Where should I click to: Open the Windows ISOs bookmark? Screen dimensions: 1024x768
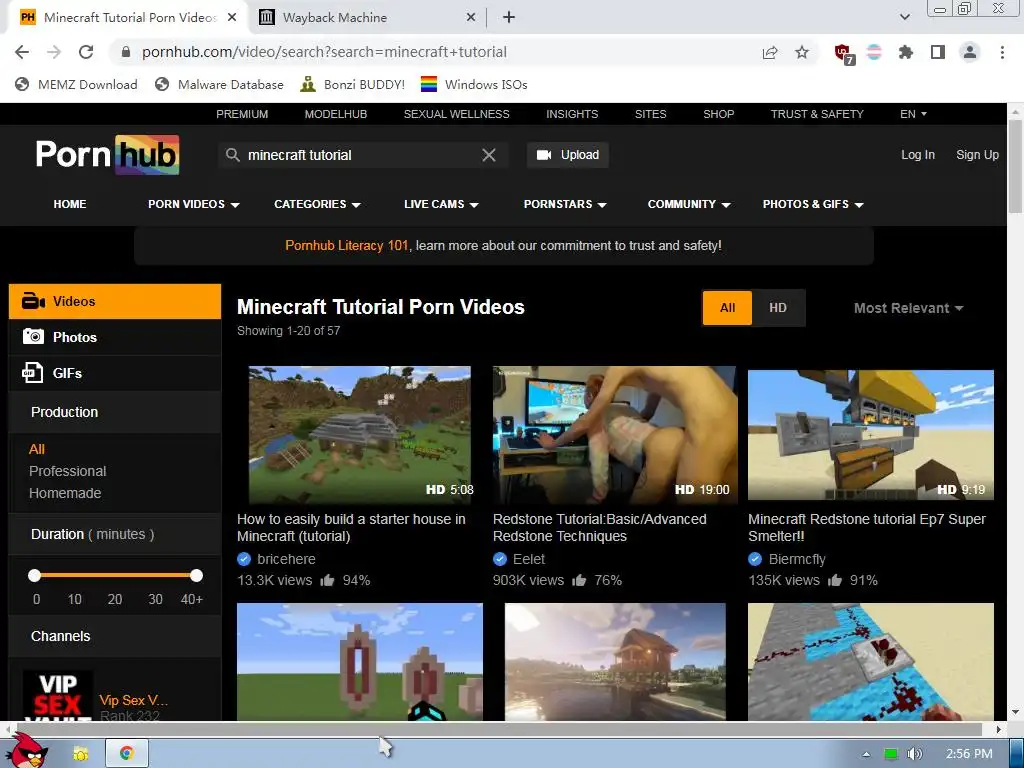point(473,84)
